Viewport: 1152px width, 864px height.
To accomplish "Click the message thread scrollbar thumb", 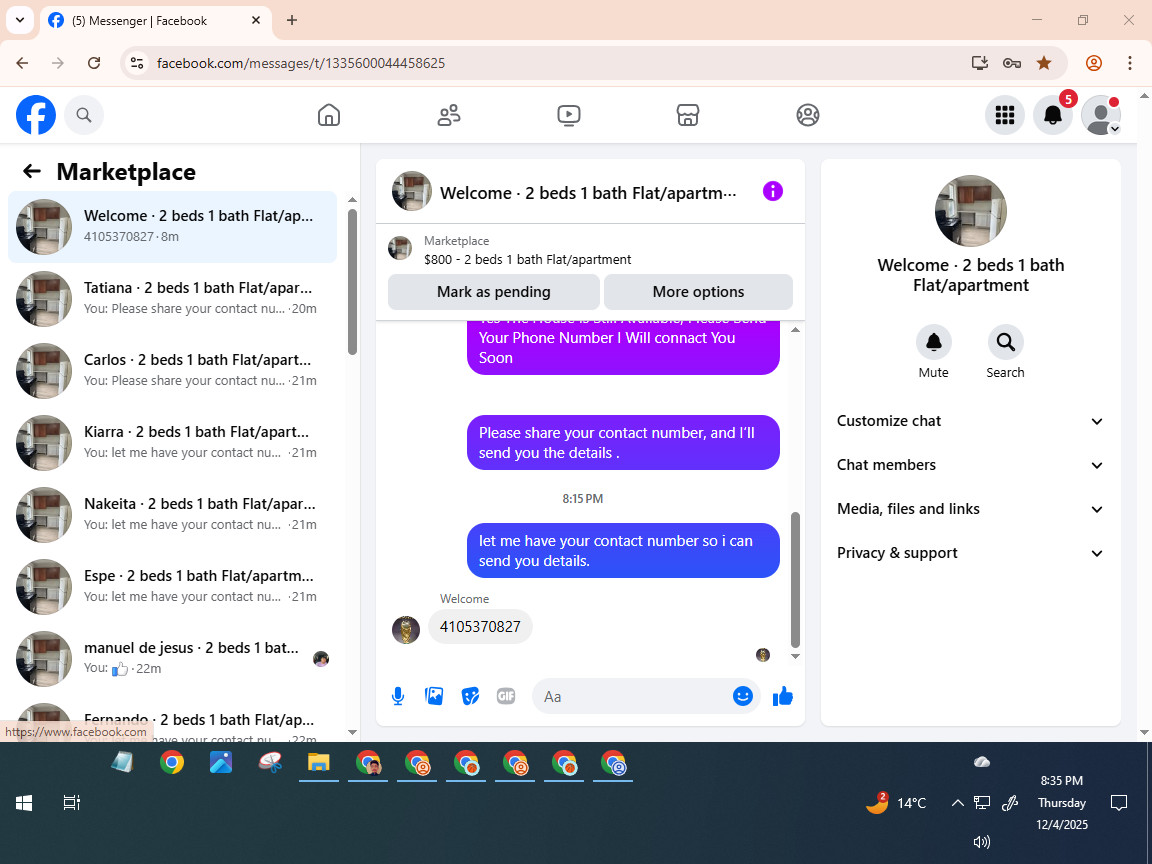I will pyautogui.click(x=795, y=580).
